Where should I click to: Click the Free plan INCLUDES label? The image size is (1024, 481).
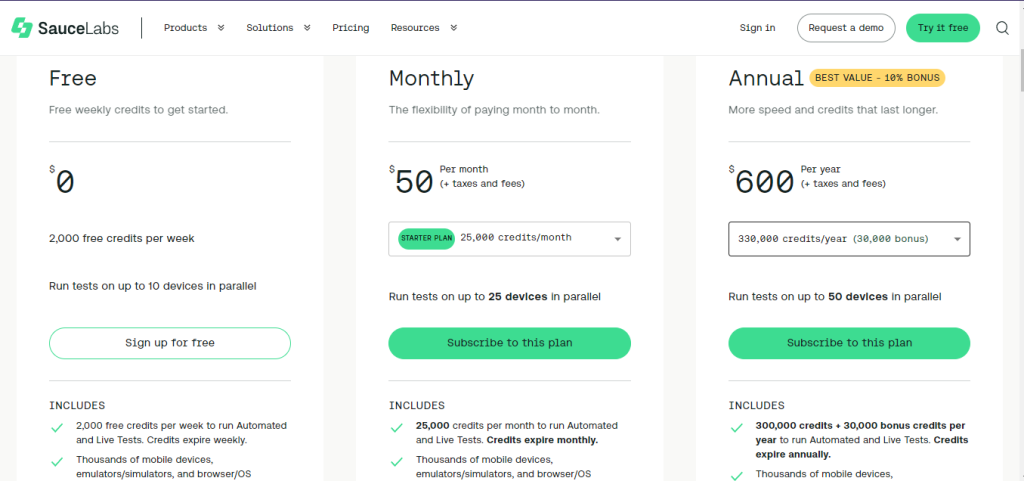pyautogui.click(x=77, y=405)
